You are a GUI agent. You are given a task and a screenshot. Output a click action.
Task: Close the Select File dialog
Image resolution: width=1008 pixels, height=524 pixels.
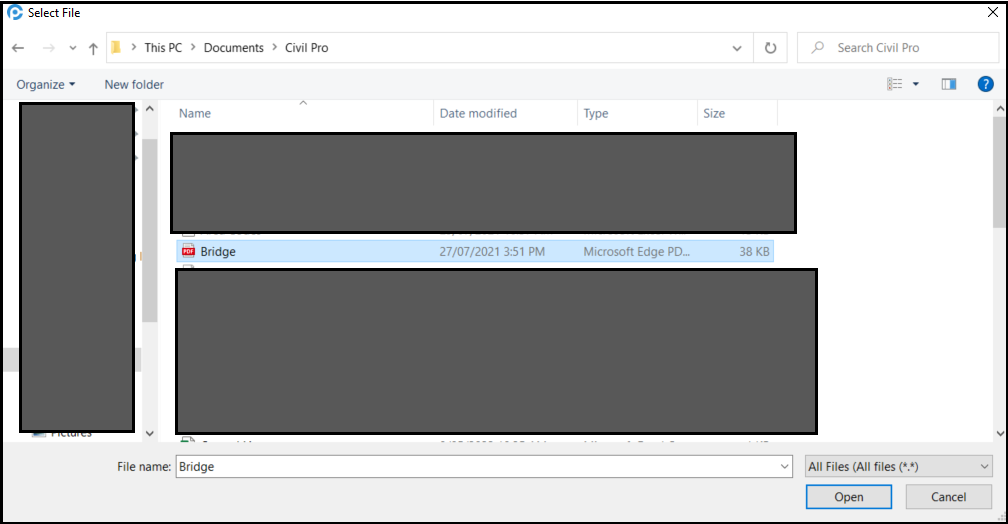coord(993,13)
